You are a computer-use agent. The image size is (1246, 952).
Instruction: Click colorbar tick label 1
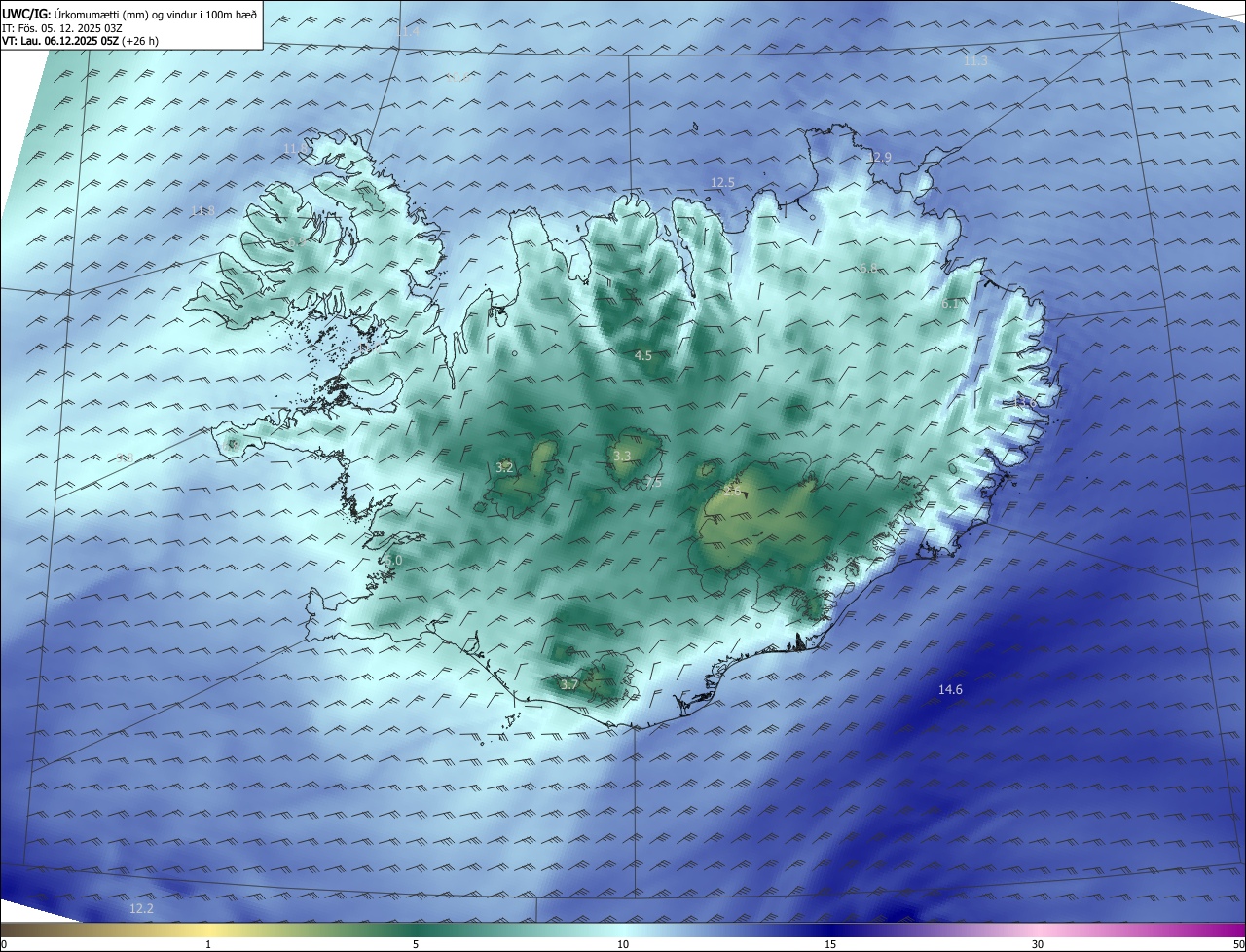pyautogui.click(x=208, y=944)
